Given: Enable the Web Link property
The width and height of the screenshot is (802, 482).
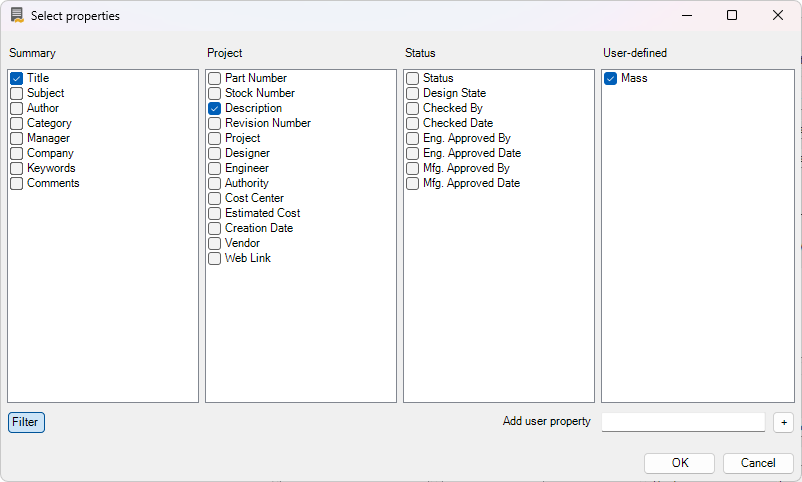Looking at the screenshot, I should click(214, 258).
